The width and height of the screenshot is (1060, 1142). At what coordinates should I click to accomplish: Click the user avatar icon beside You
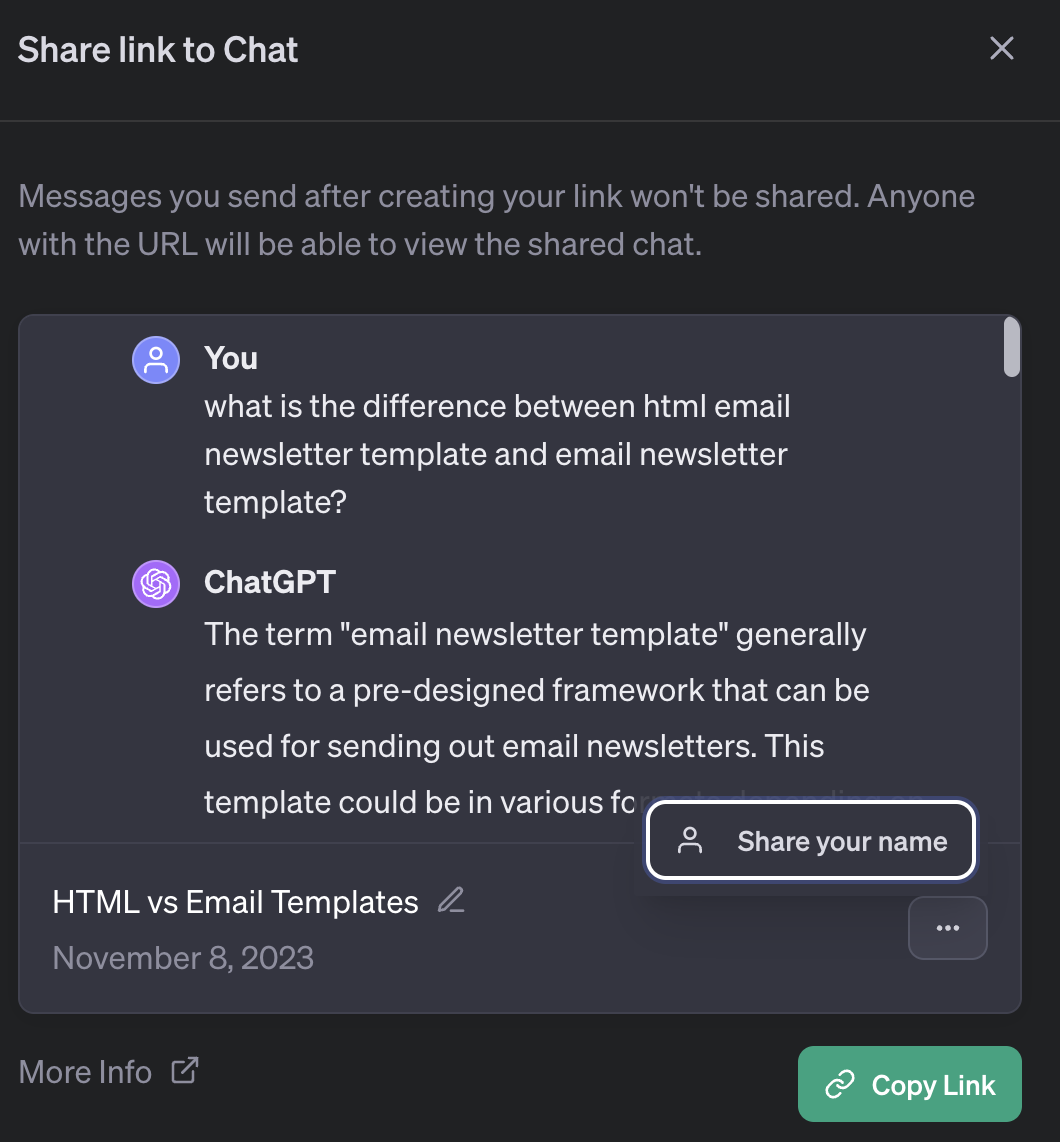point(156,360)
